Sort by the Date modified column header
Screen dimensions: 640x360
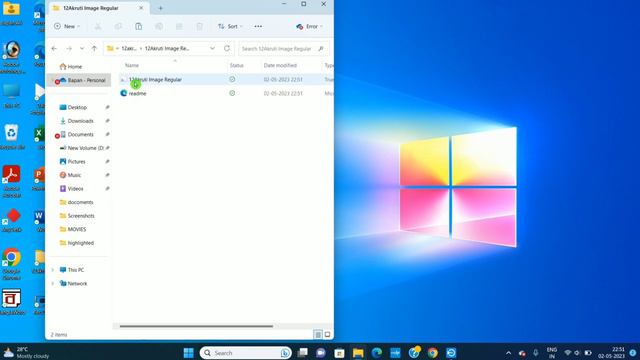click(x=280, y=65)
